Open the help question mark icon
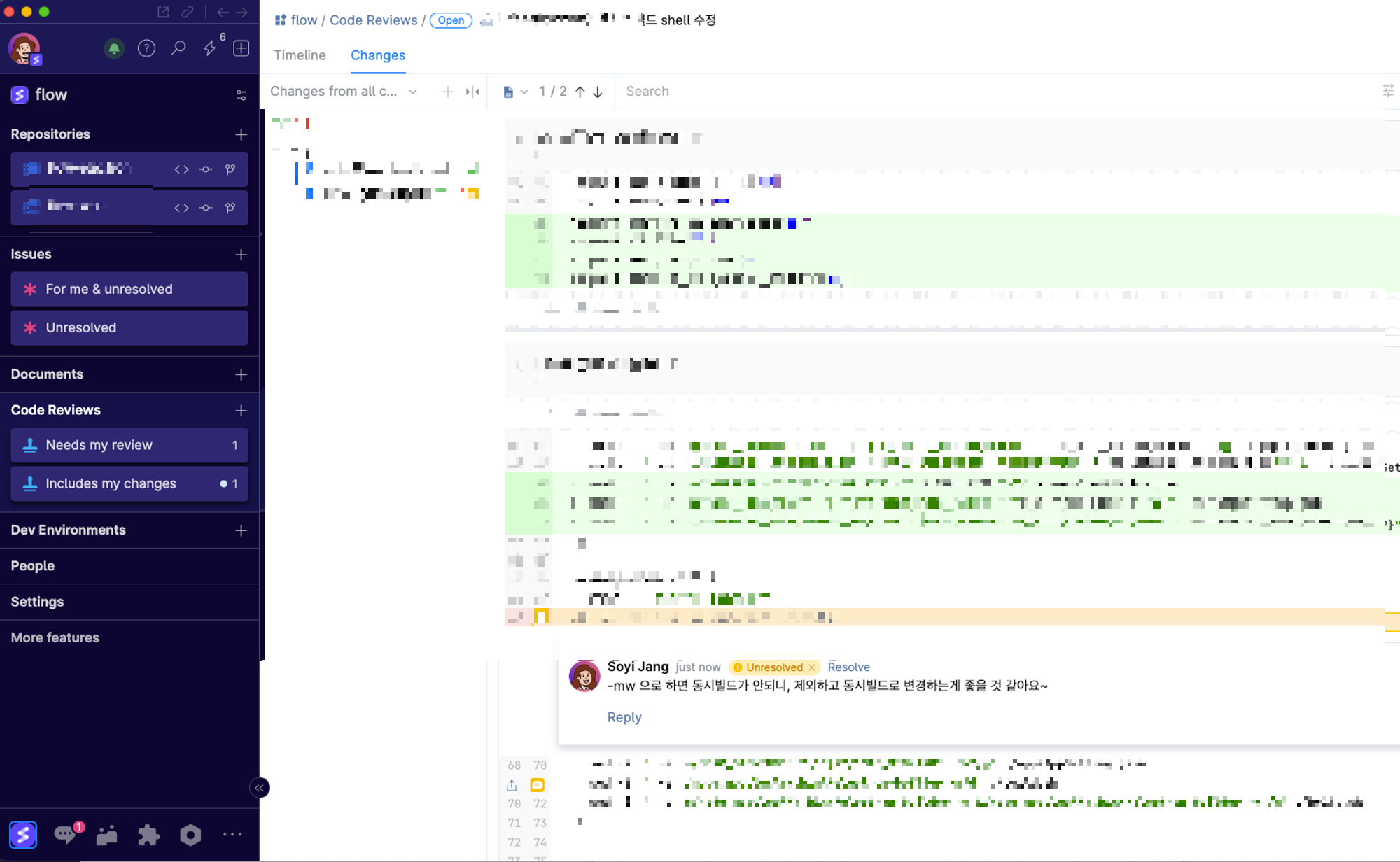This screenshot has height=862, width=1400. click(x=146, y=48)
